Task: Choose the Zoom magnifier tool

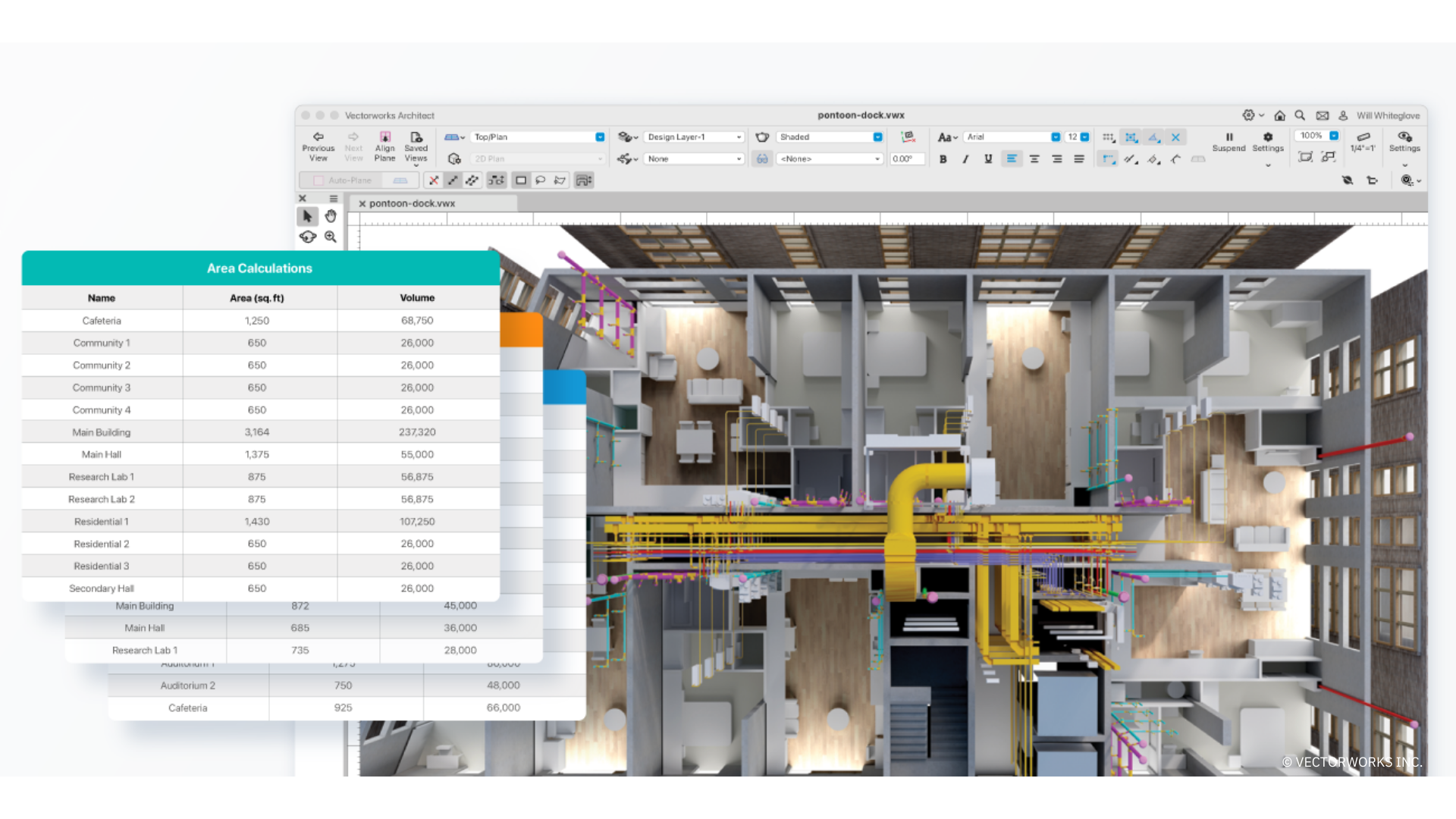Action: point(331,237)
